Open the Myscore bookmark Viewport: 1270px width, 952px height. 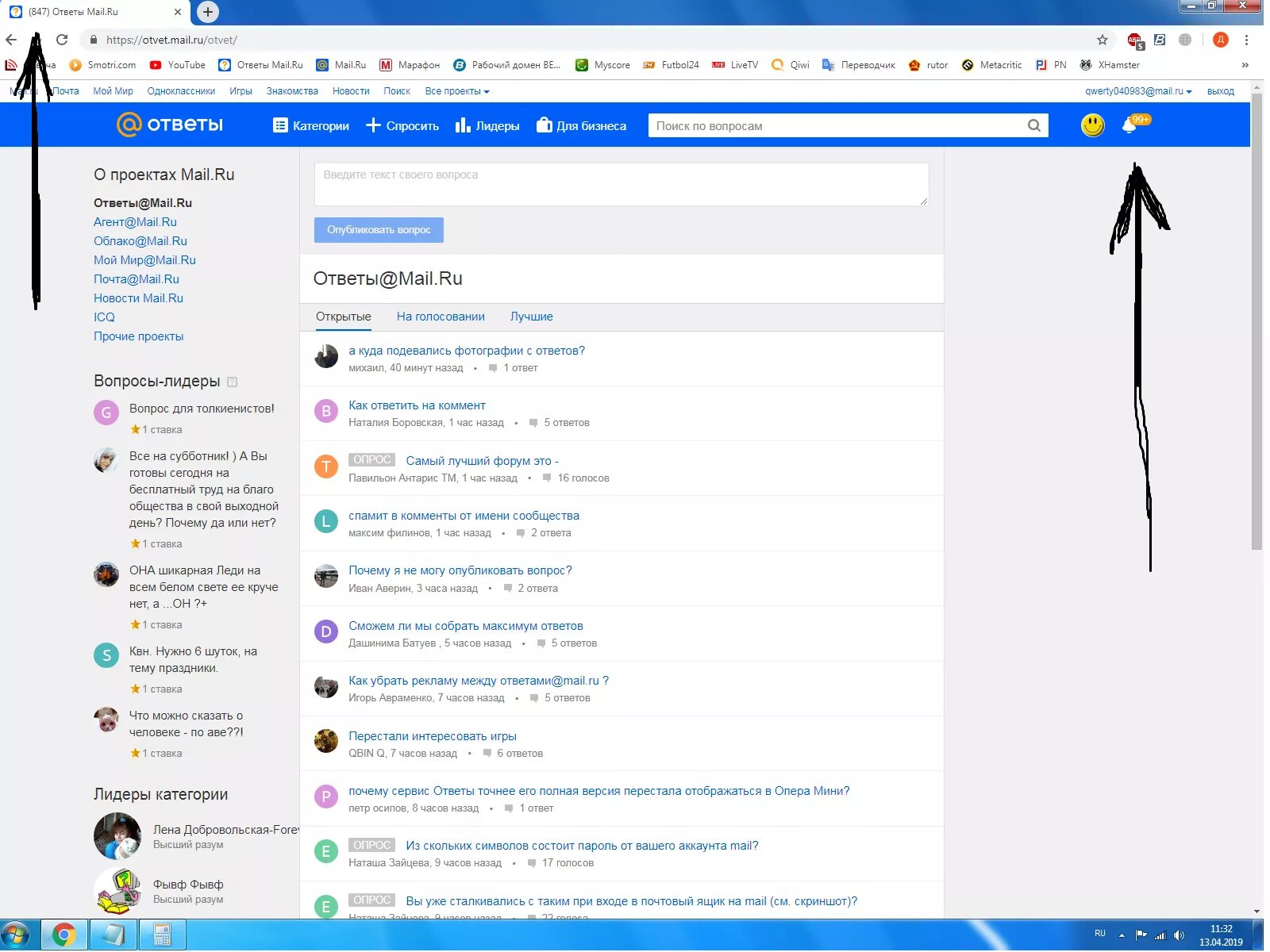[602, 65]
